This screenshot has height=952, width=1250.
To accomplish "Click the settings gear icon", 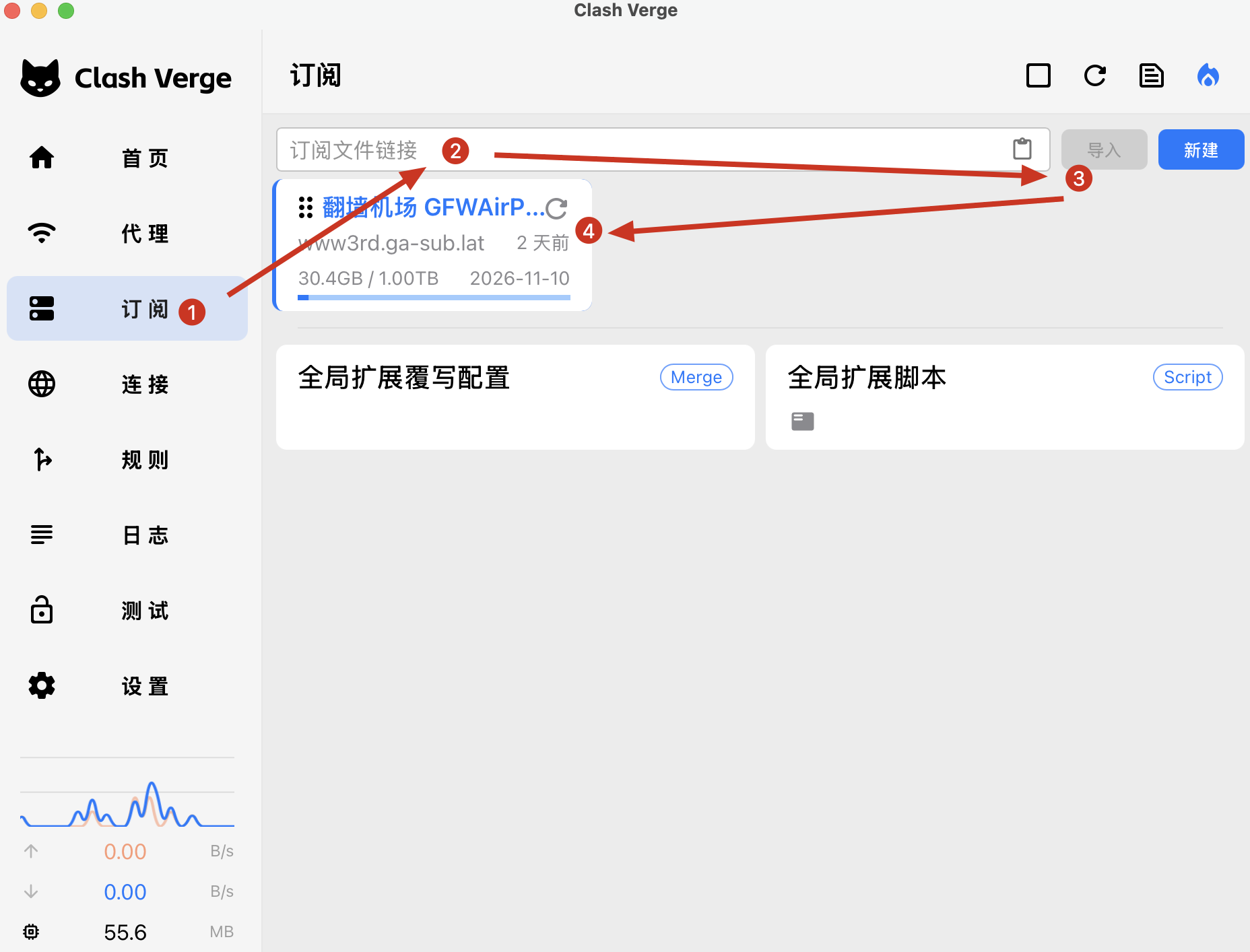I will pos(42,685).
